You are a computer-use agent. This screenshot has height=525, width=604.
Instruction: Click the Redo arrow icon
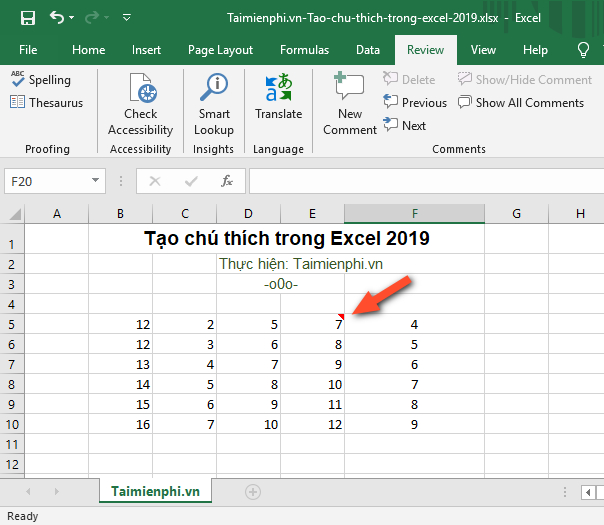92,18
